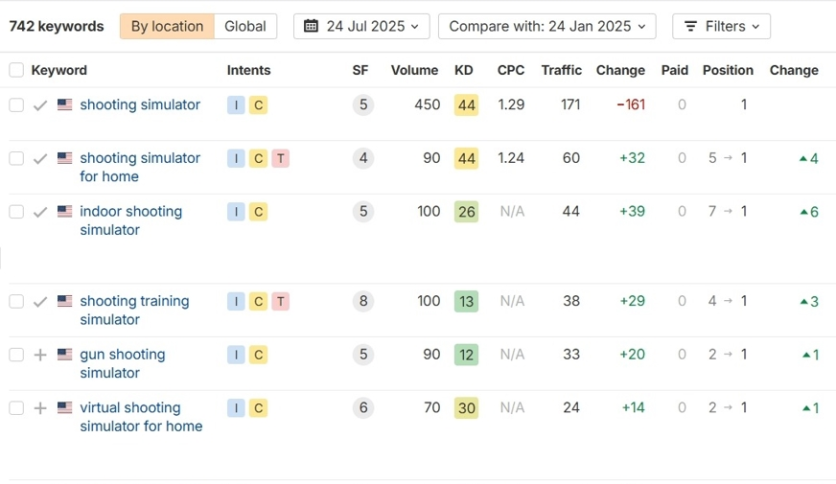Click the checkmark icon next to shooting simulator
Viewport: 836px width, 484px height.
[x=40, y=106]
